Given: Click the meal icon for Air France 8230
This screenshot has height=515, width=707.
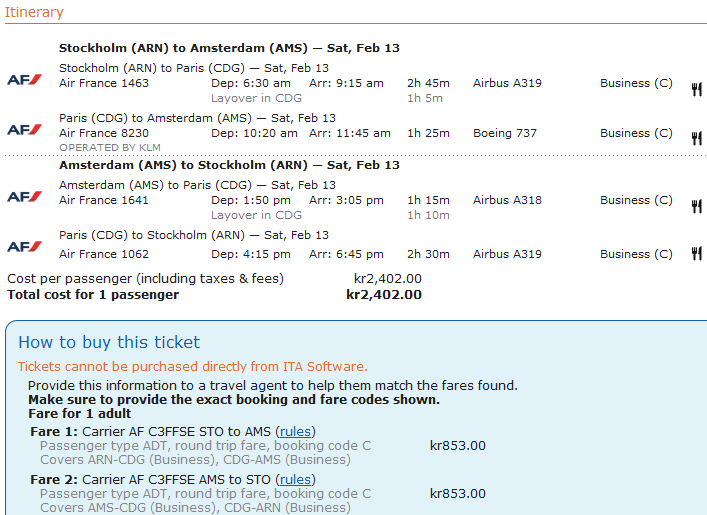Looking at the screenshot, I should 696,138.
